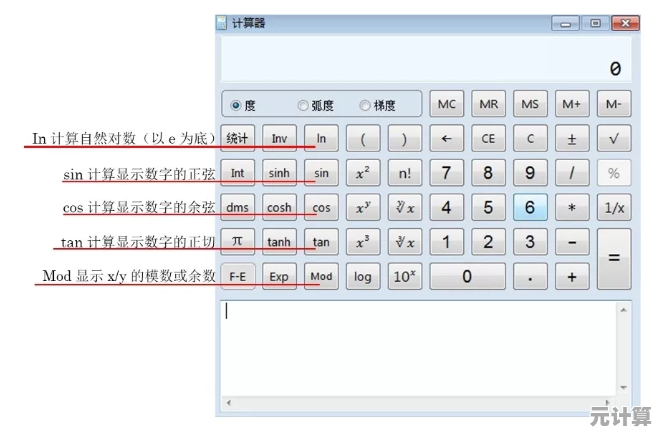The width and height of the screenshot is (658, 435).
Task: Click the down arrow of history scrollbar
Action: (x=624, y=387)
